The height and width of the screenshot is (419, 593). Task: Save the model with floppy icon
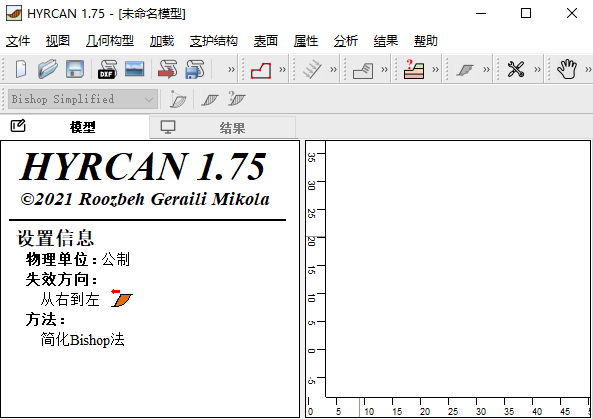click(75, 69)
